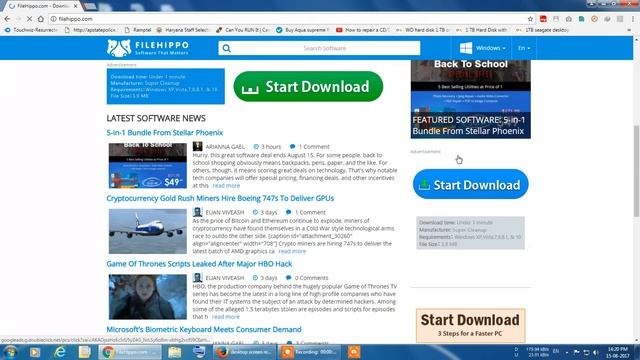Click the green Start Download button

click(308, 87)
